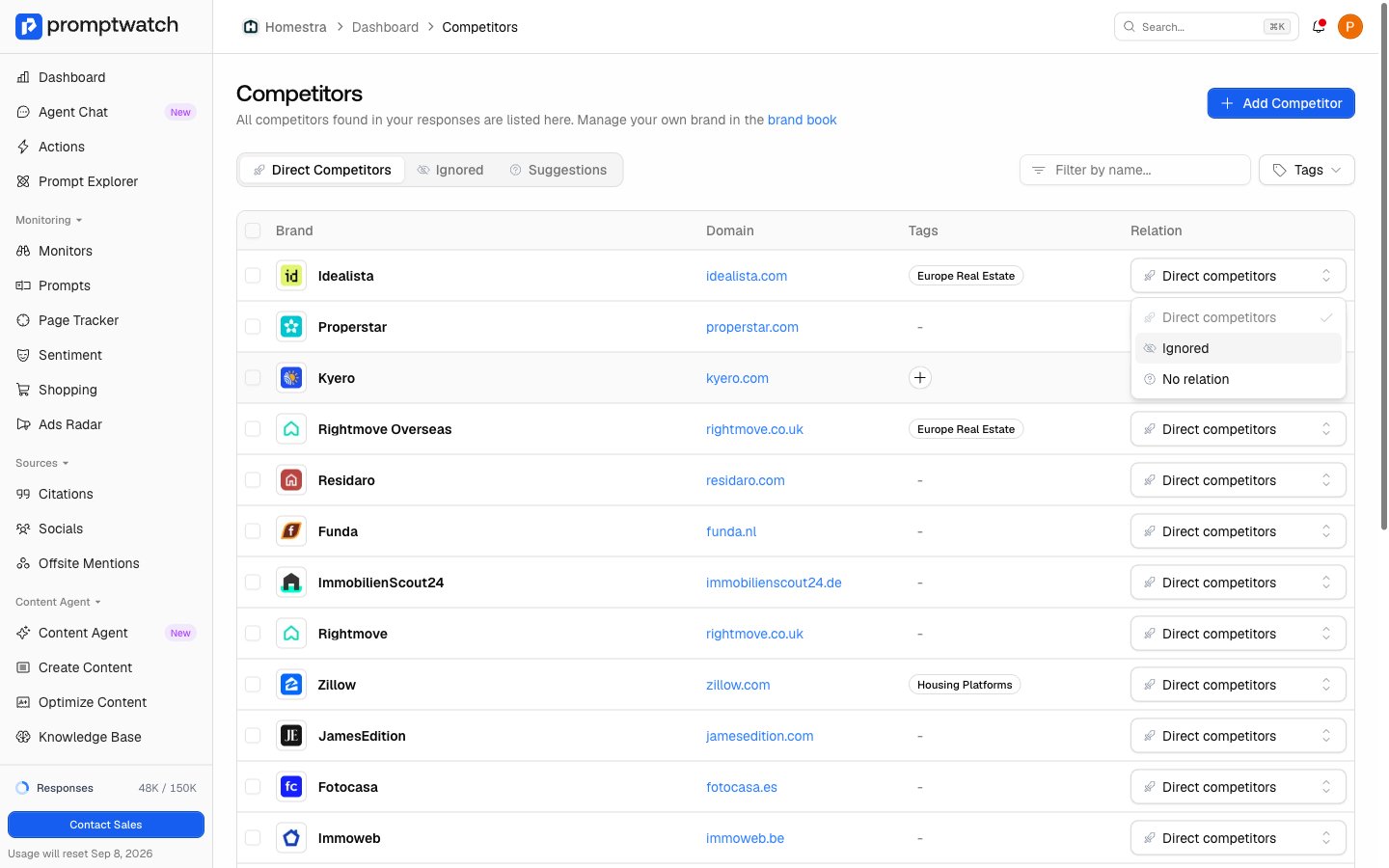Click Idealista's Europe Real Estate tag
Screen dimensions: 1389x868
[x=966, y=276]
